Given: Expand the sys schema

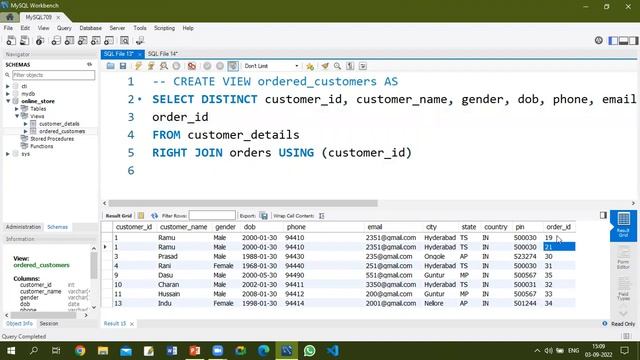Looking at the screenshot, I should tap(8, 154).
